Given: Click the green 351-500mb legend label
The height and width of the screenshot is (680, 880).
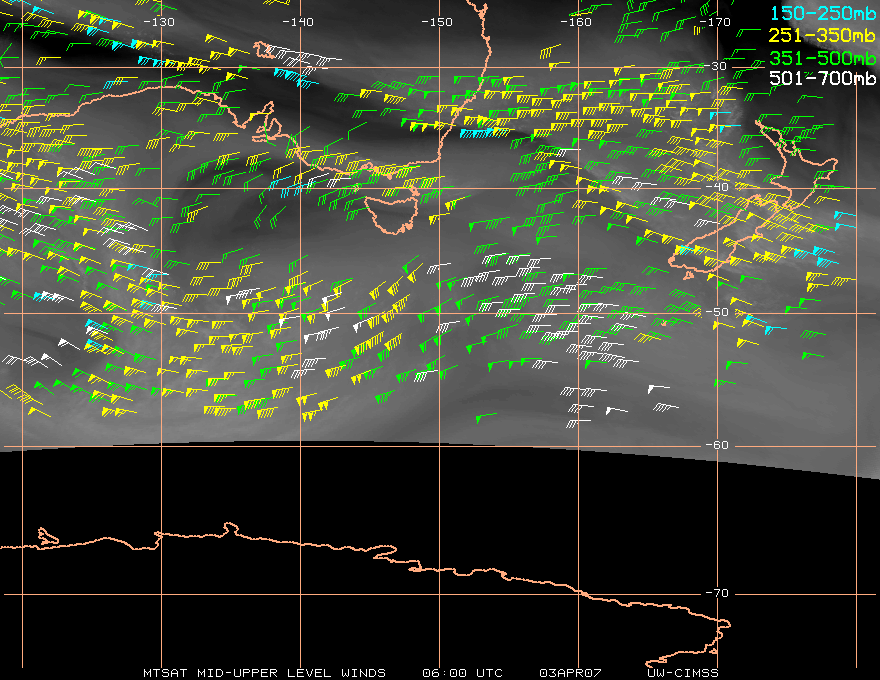Looking at the screenshot, I should 821,57.
